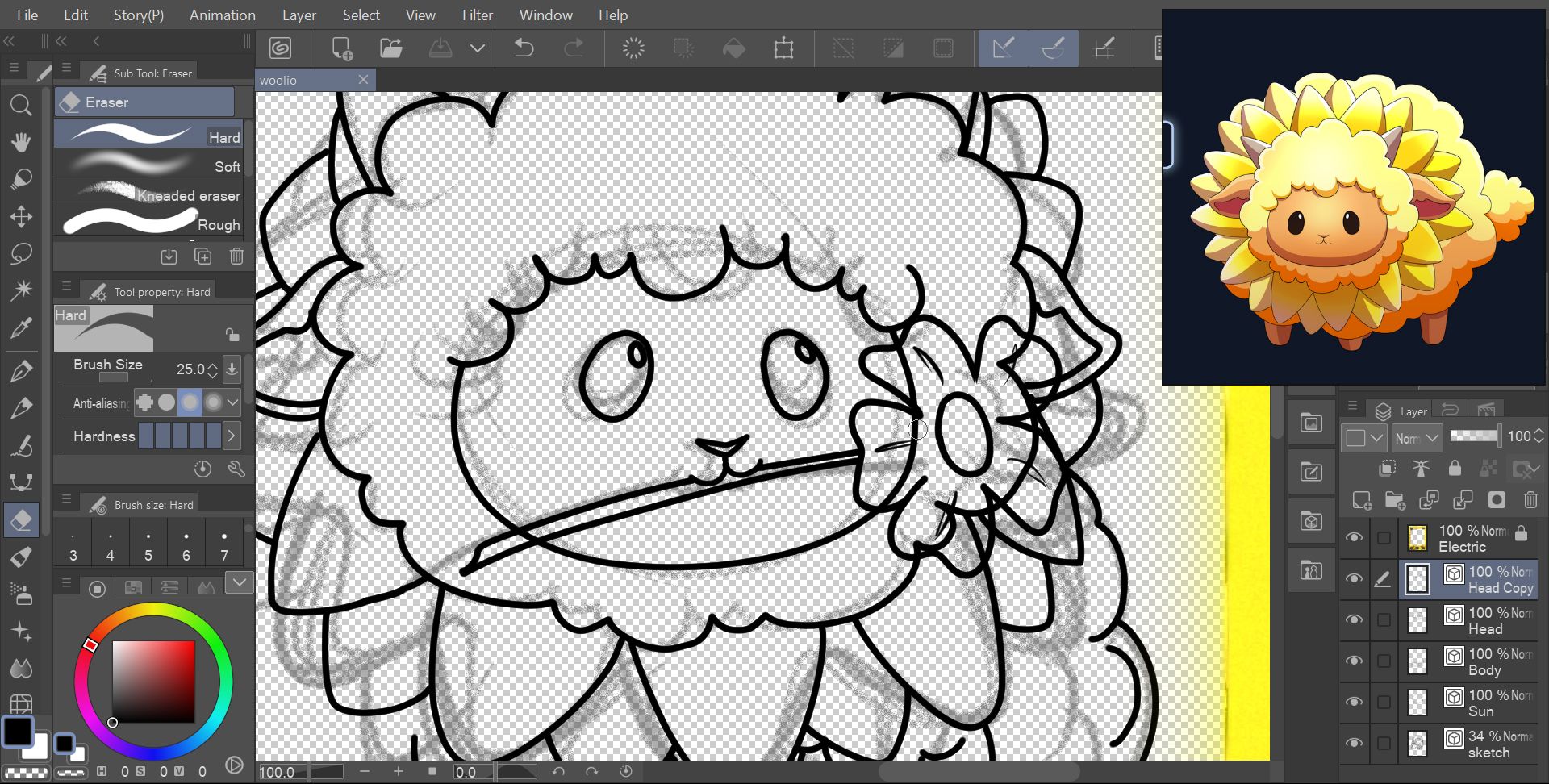Click the Clear layer icon
This screenshot has width=1549, height=784.
point(634,48)
